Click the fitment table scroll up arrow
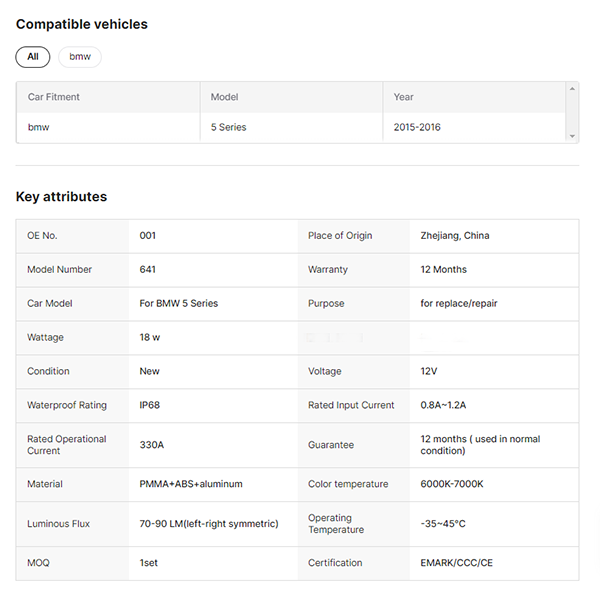600x600 pixels. click(572, 89)
